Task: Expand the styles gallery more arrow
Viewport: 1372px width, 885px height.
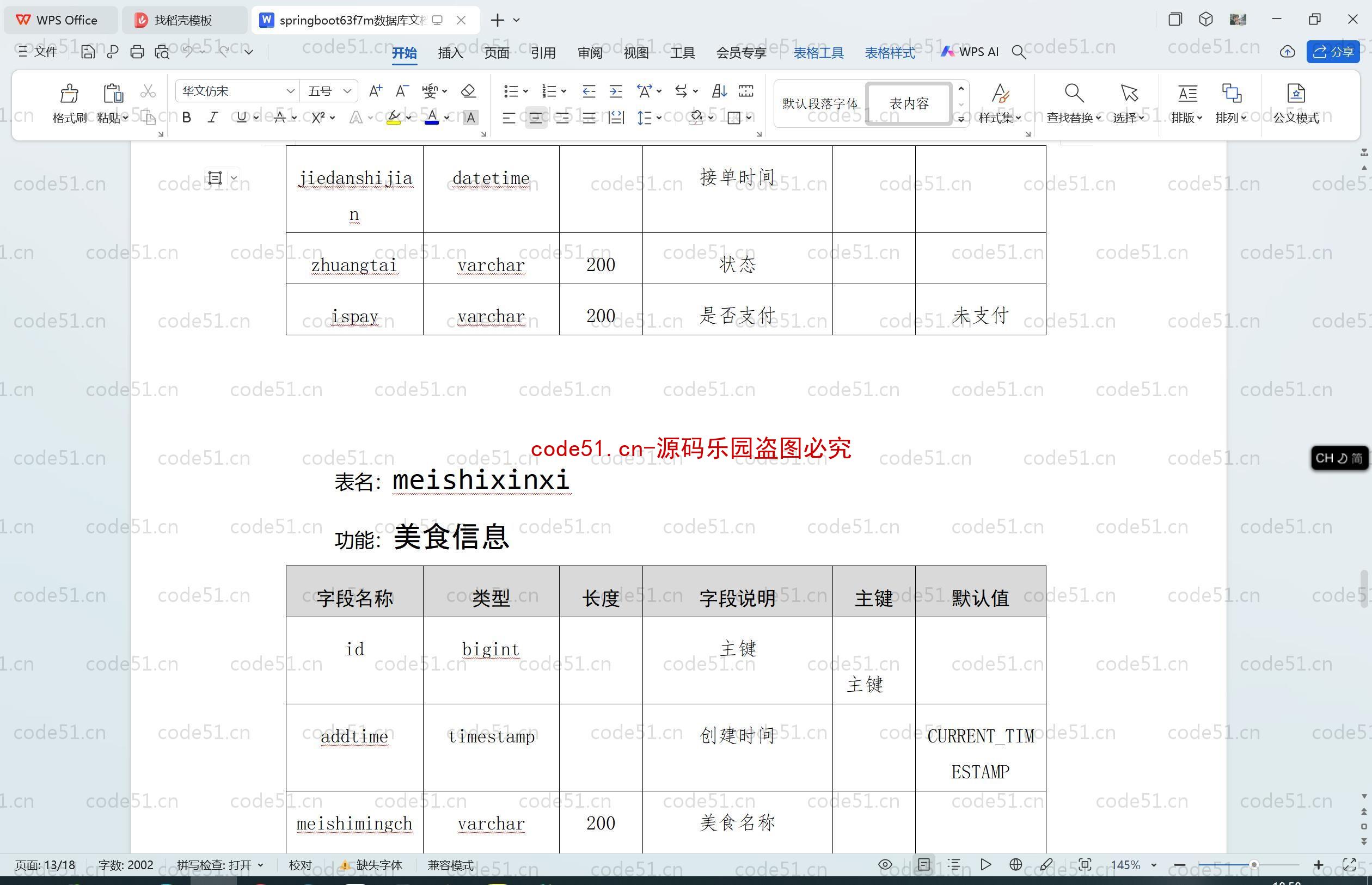Action: tap(960, 120)
